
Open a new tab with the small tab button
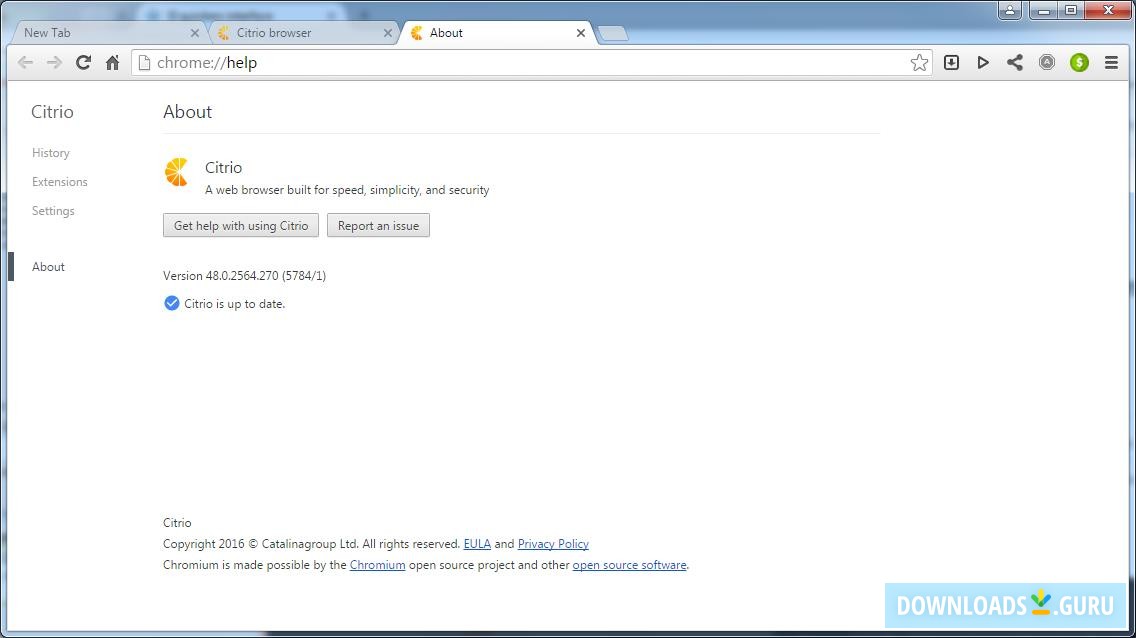click(613, 34)
